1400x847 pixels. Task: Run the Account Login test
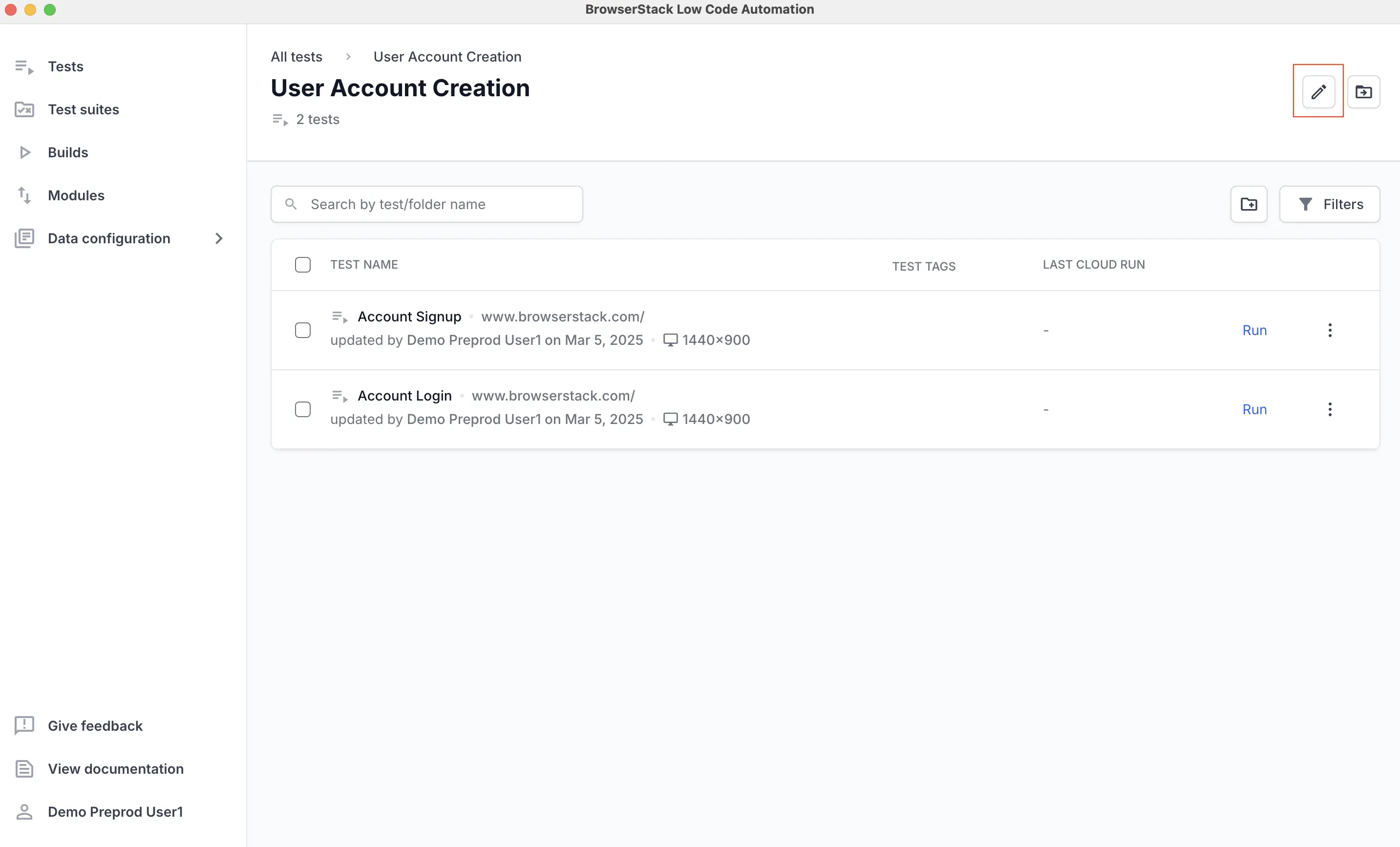1254,409
